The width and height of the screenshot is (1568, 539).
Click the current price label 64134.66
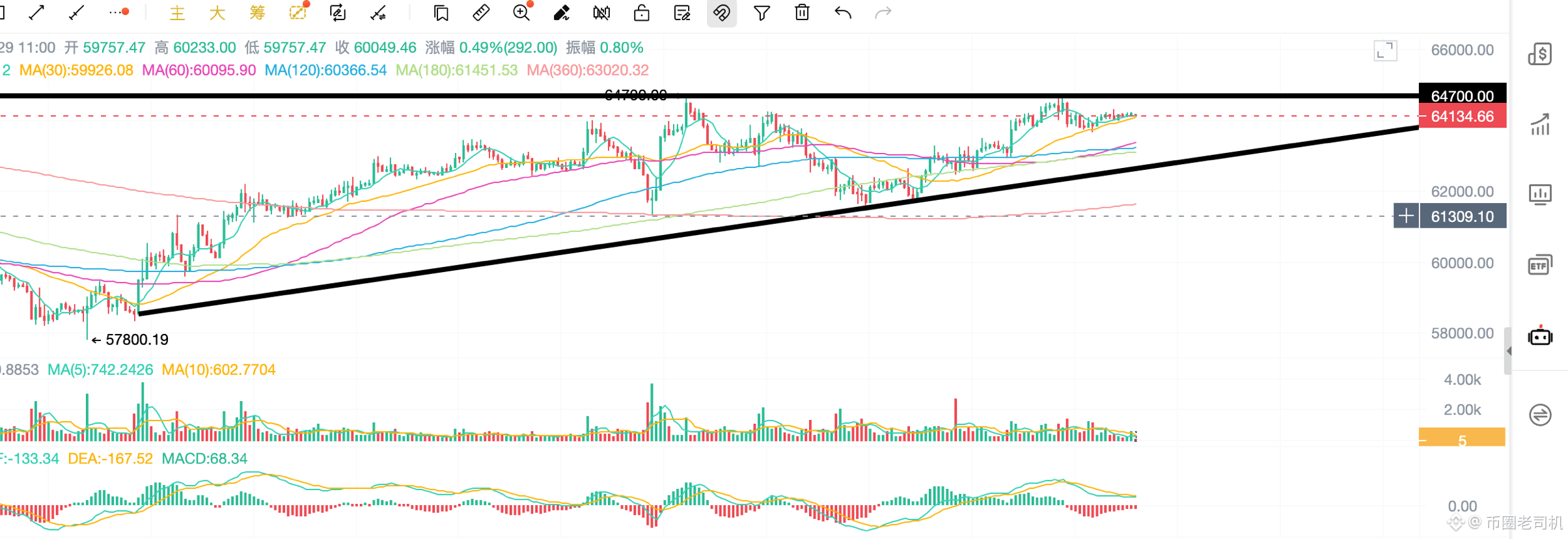(1463, 117)
